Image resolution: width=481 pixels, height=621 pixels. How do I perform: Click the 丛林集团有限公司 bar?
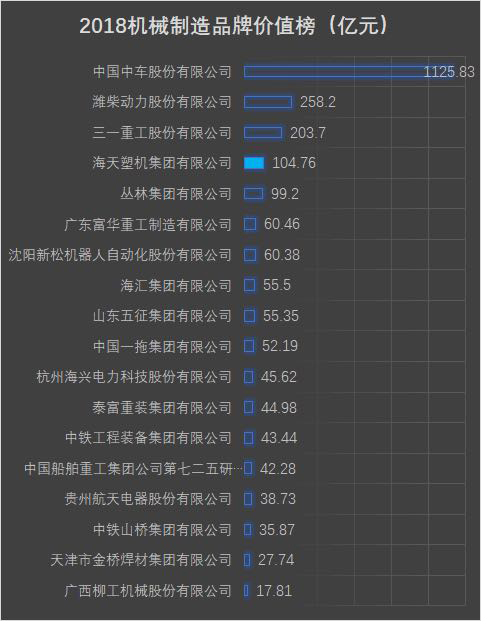pos(253,194)
